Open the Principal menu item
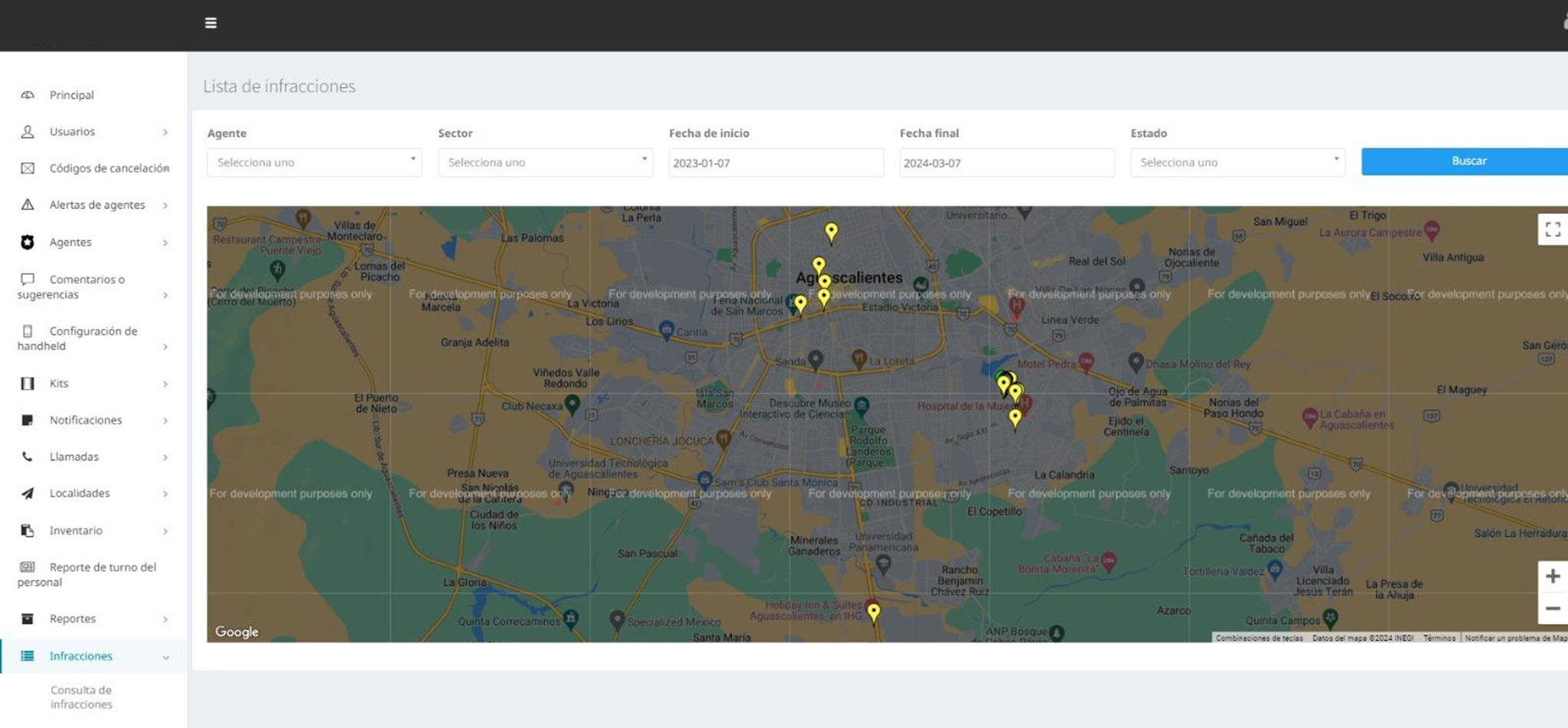1568x728 pixels. (x=93, y=95)
